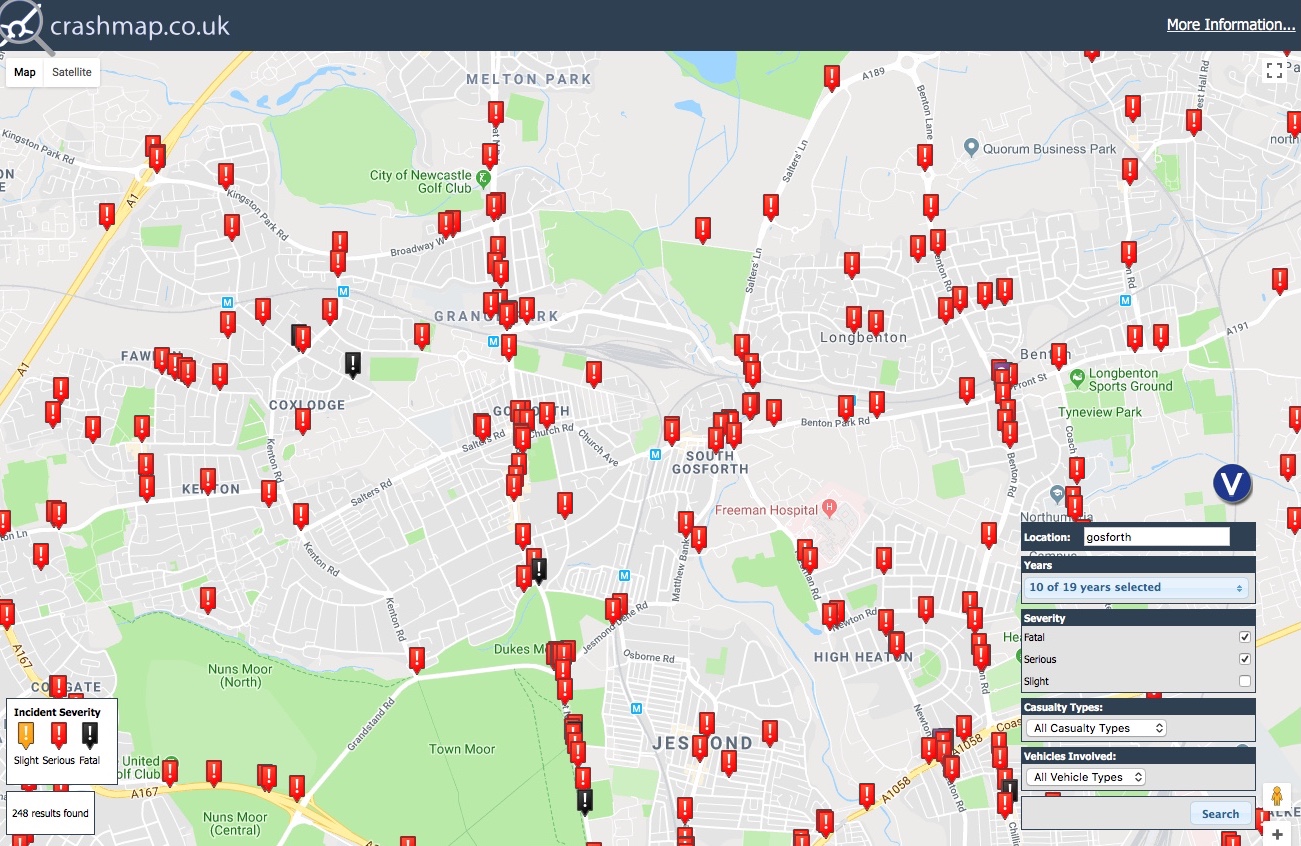This screenshot has width=1301, height=846.
Task: Click the blue circular V panel icon
Action: [x=1233, y=484]
